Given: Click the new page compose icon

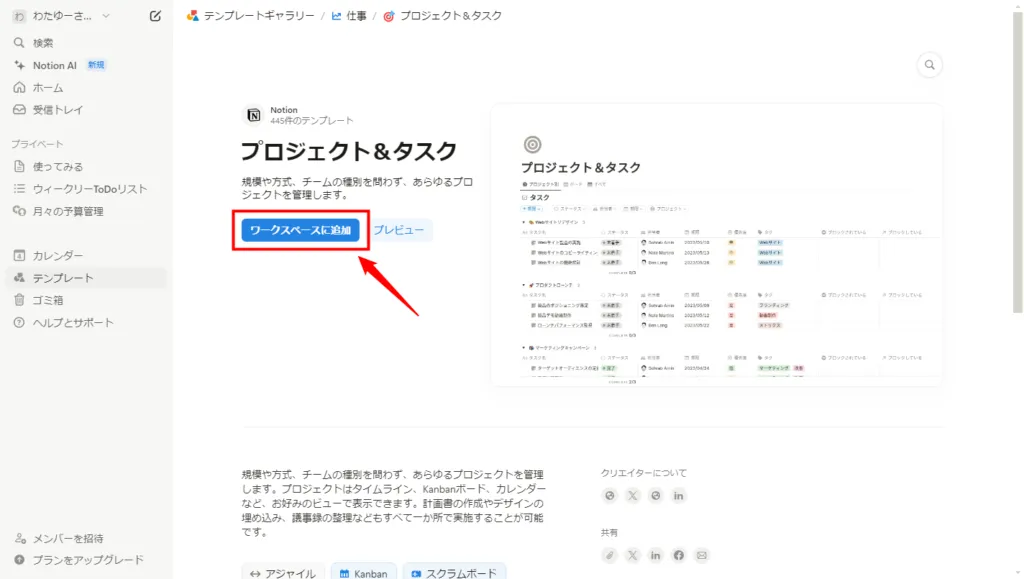Looking at the screenshot, I should click(155, 16).
